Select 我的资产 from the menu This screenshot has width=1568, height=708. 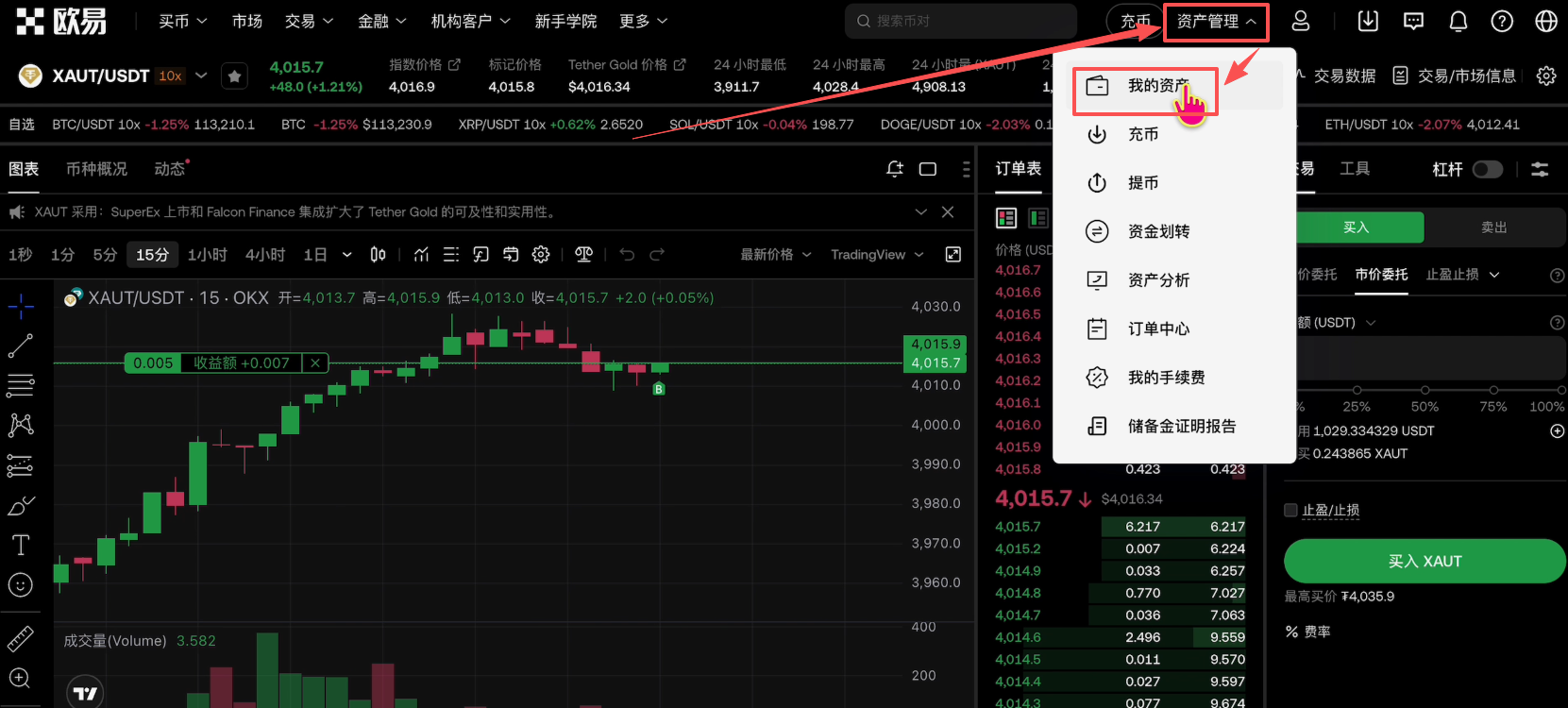tap(1157, 86)
